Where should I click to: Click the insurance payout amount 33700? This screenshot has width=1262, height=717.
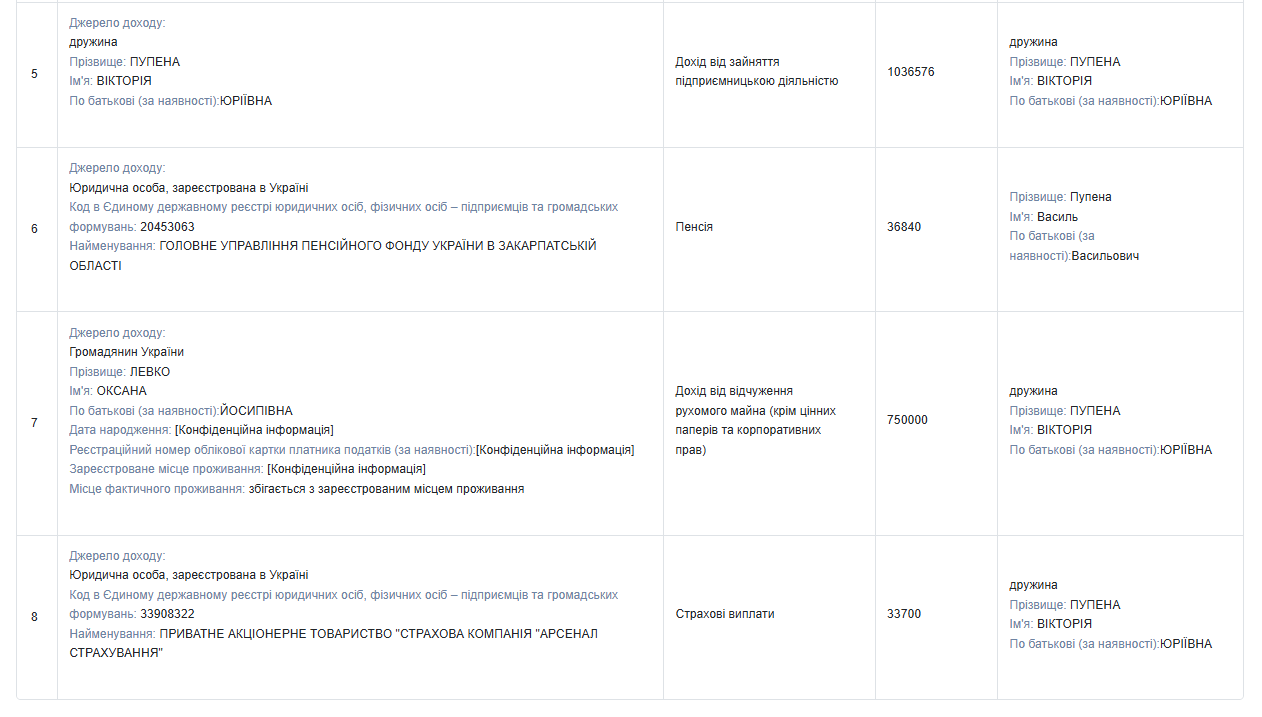click(904, 614)
